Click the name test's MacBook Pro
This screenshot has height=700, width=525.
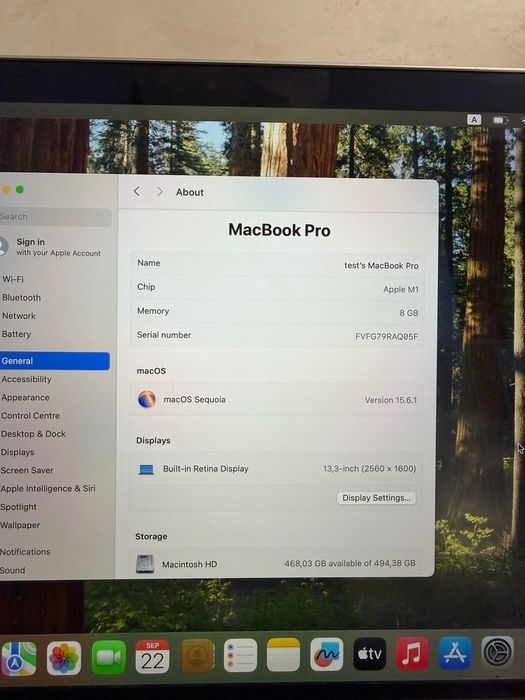[381, 266]
